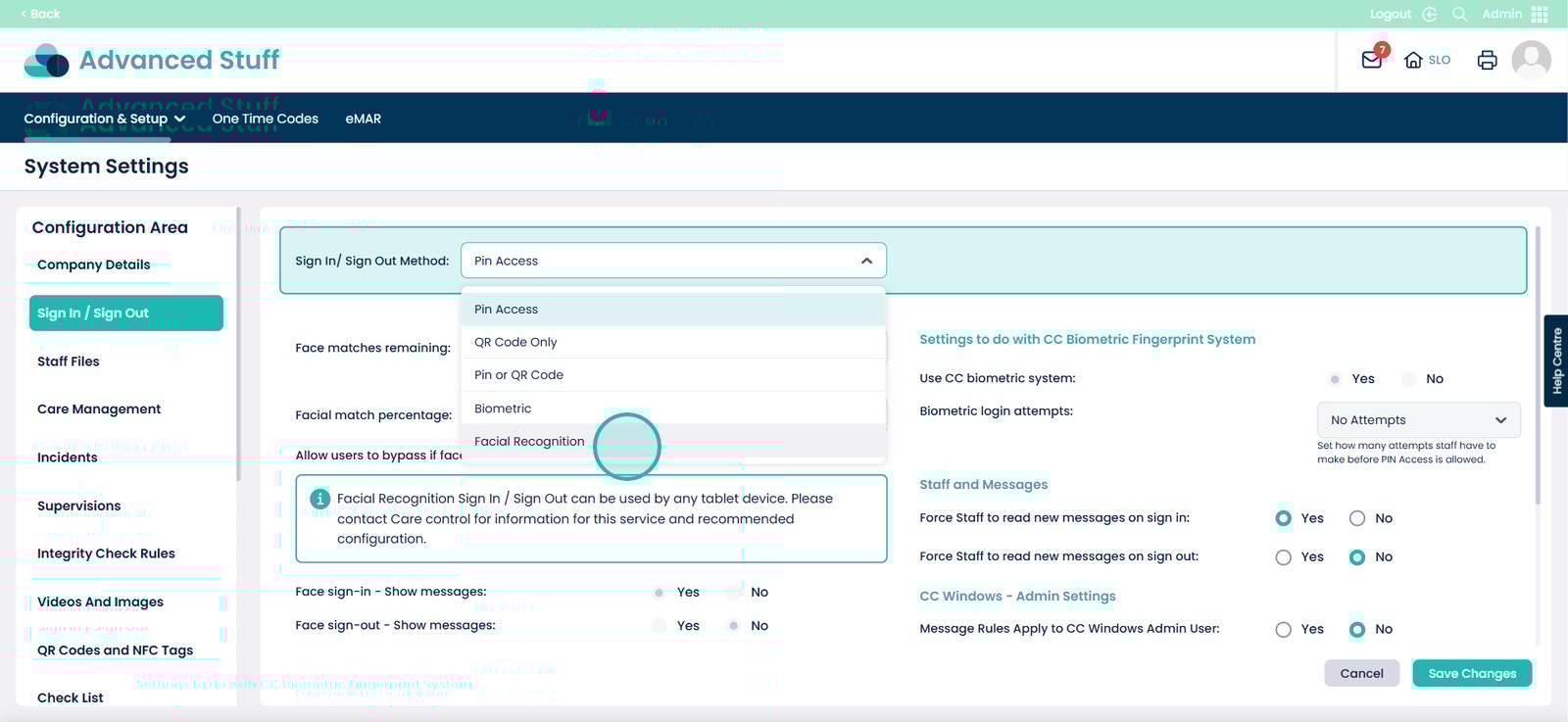
Task: Select Yes for force read messages on sign in
Action: [1283, 518]
